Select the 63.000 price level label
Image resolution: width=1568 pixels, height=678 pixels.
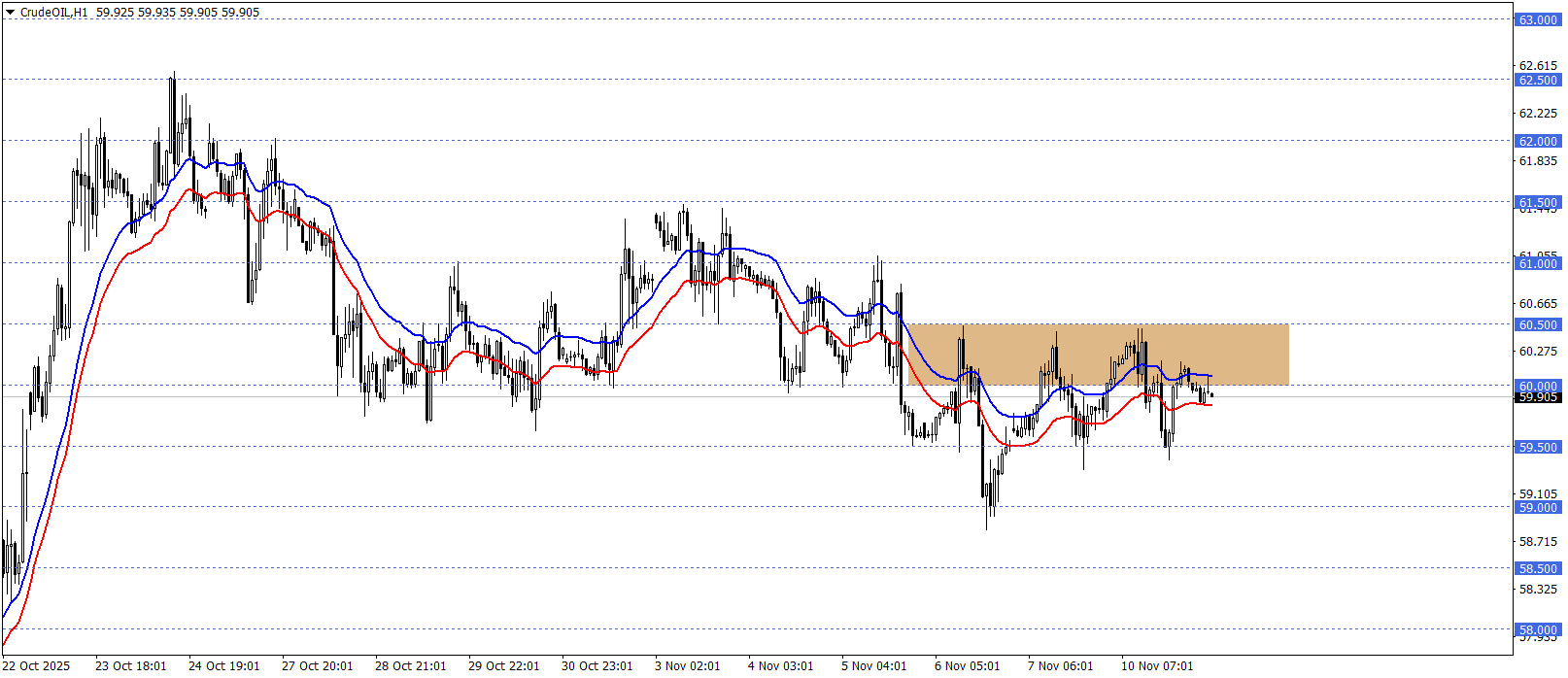(x=1538, y=19)
